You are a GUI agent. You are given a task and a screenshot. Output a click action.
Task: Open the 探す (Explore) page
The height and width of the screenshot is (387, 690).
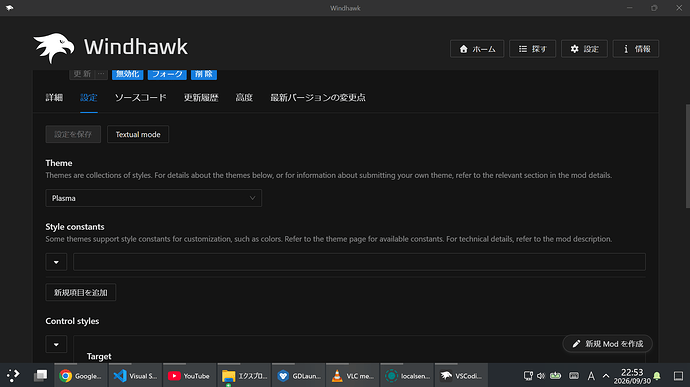[532, 49]
